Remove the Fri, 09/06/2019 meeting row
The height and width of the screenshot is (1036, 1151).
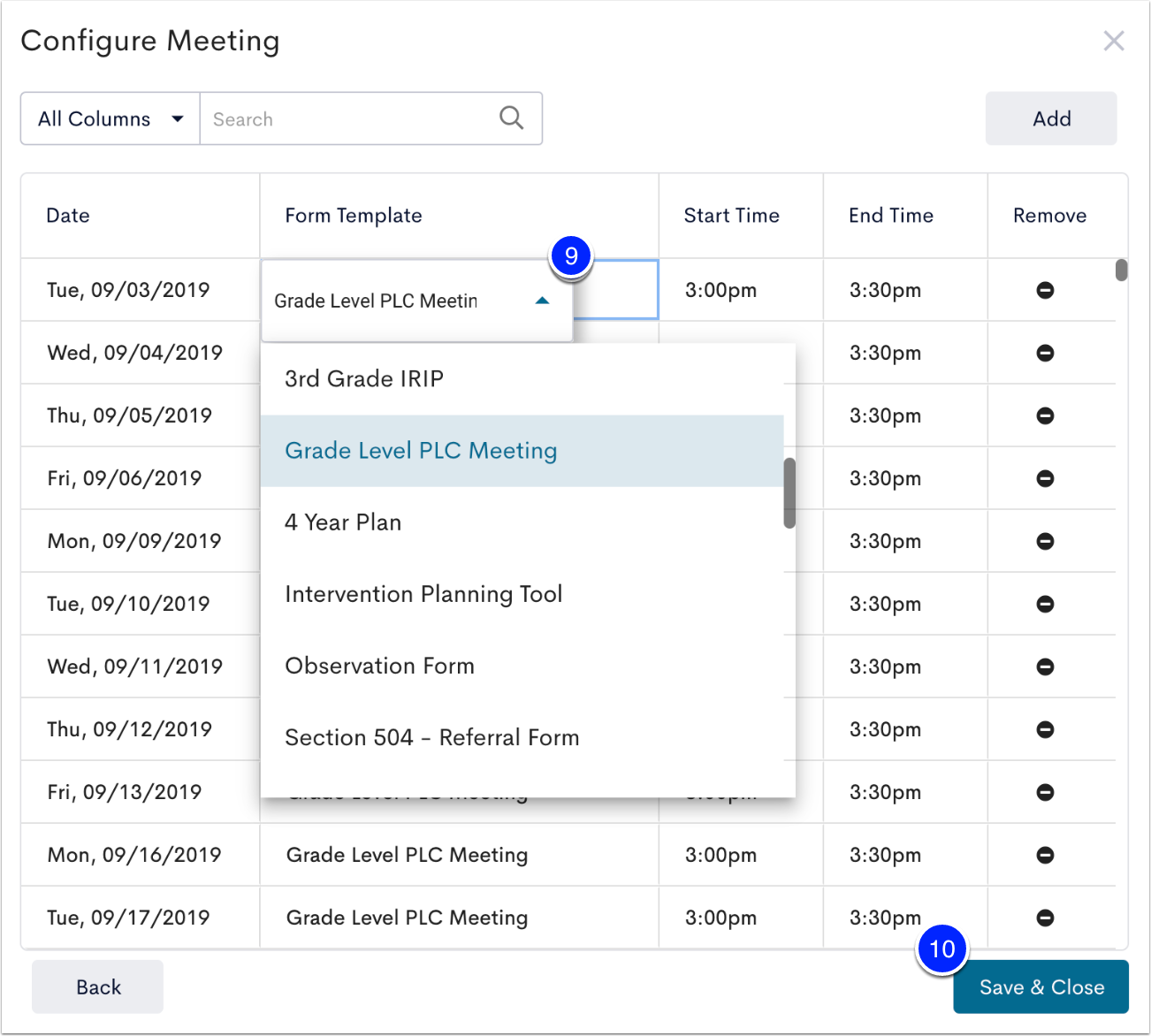coord(1045,478)
